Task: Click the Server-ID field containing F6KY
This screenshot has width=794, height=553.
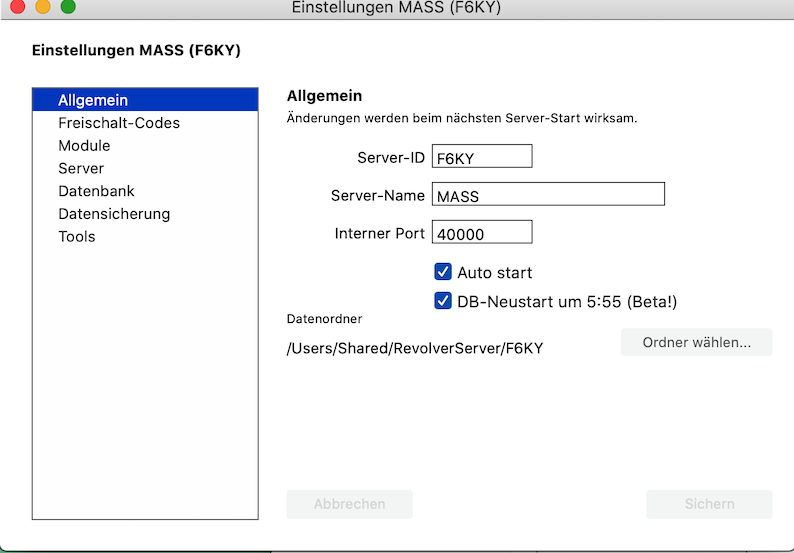Action: tap(481, 157)
